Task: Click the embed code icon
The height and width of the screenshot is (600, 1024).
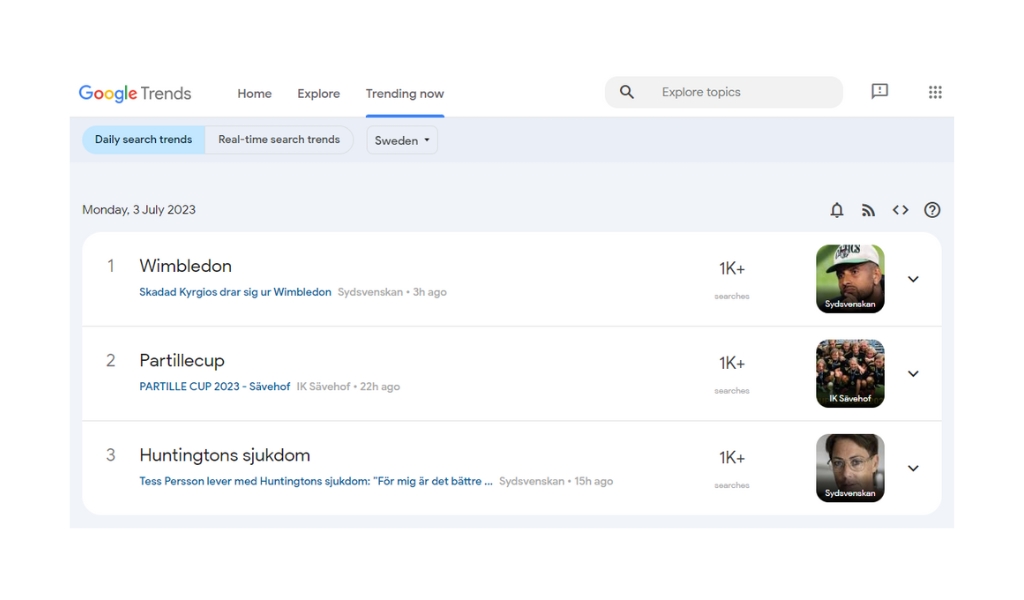Action: tap(900, 210)
